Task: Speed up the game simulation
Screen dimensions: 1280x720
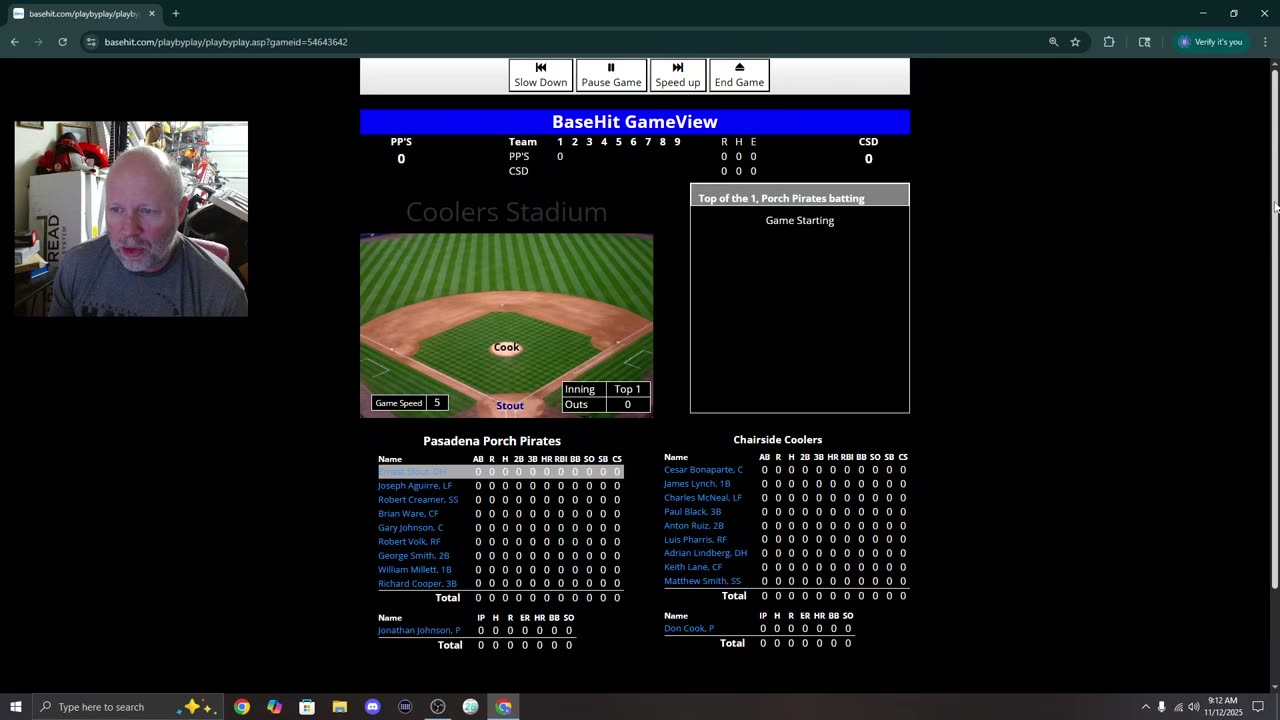Action: tap(677, 75)
